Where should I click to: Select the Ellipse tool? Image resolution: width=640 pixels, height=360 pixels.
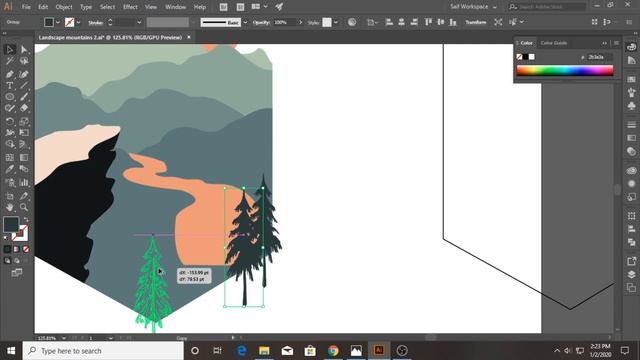tap(10, 97)
